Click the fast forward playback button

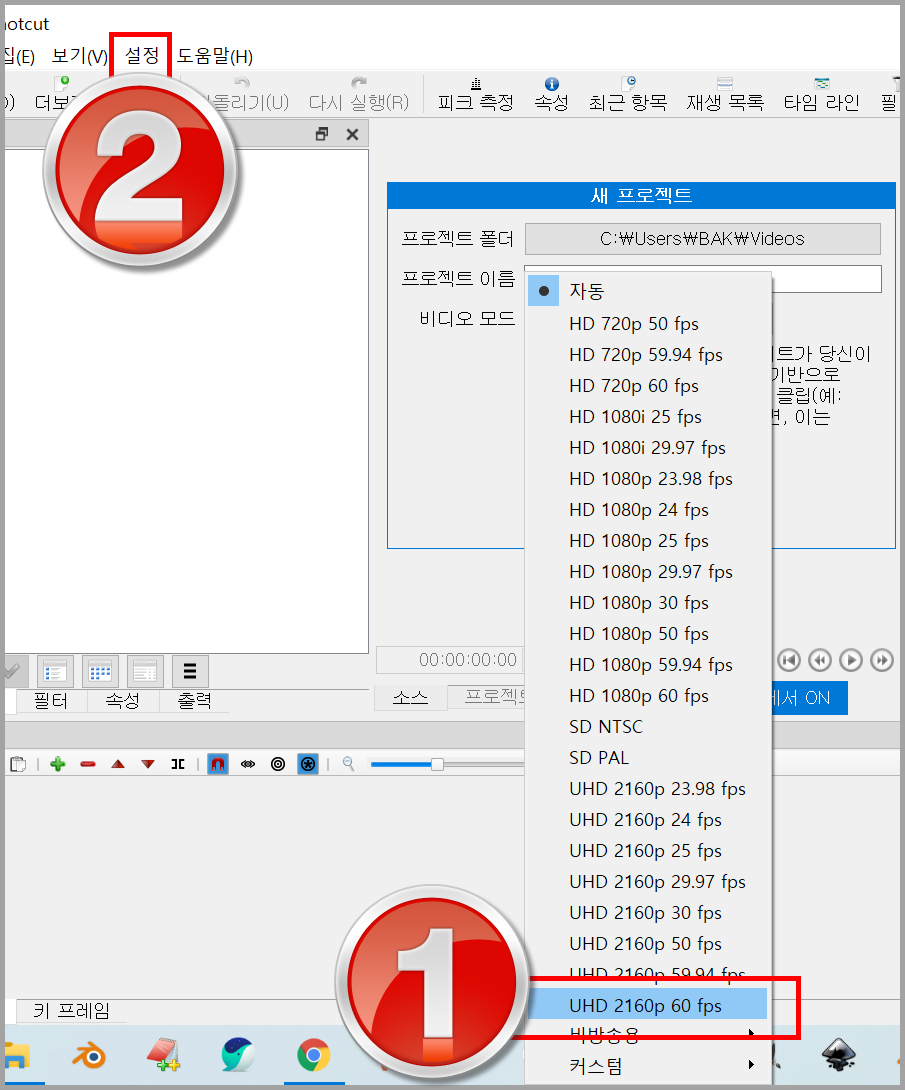[882, 660]
